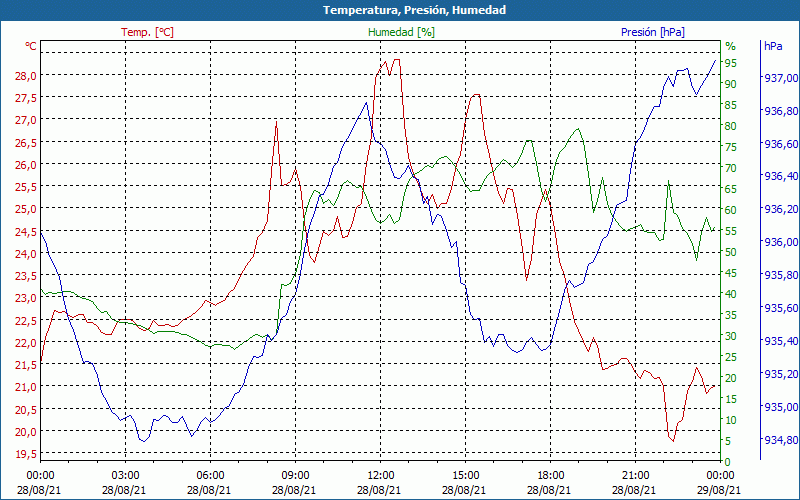Click the '26,5' temperature axis value
Image resolution: width=800 pixels, height=500 pixels.
(x=26, y=143)
